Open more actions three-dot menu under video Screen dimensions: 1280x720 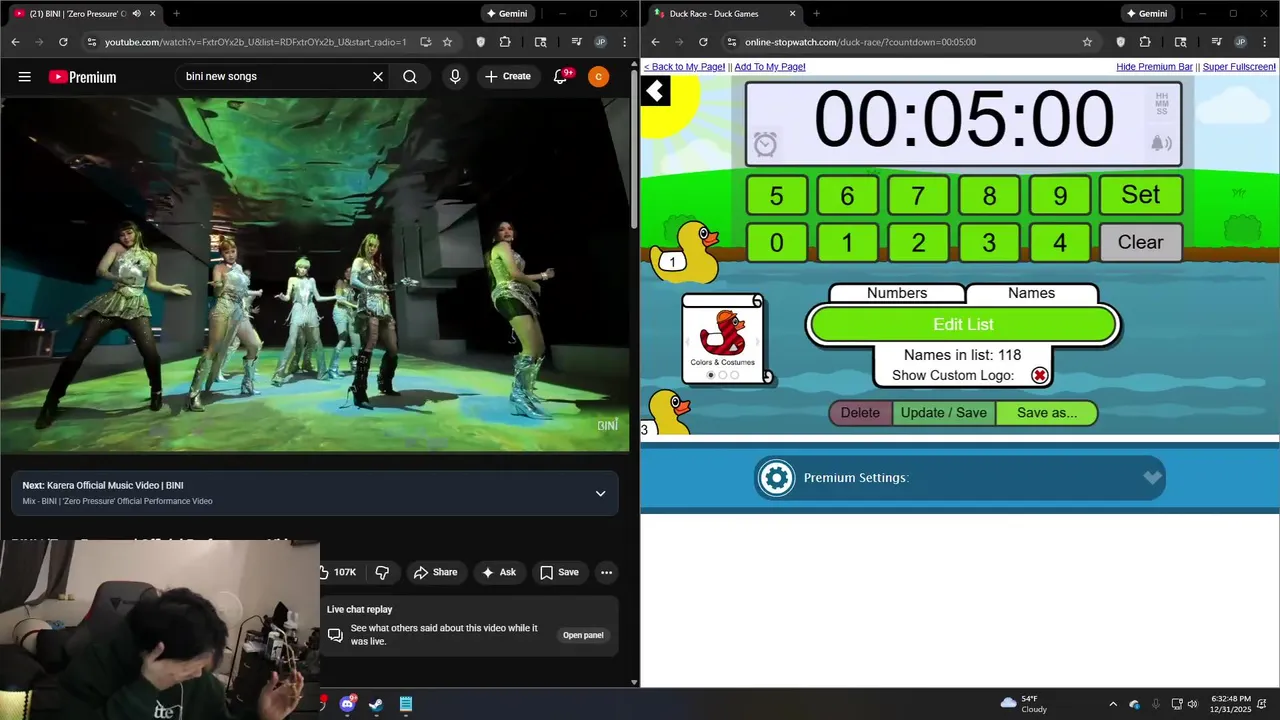click(606, 572)
